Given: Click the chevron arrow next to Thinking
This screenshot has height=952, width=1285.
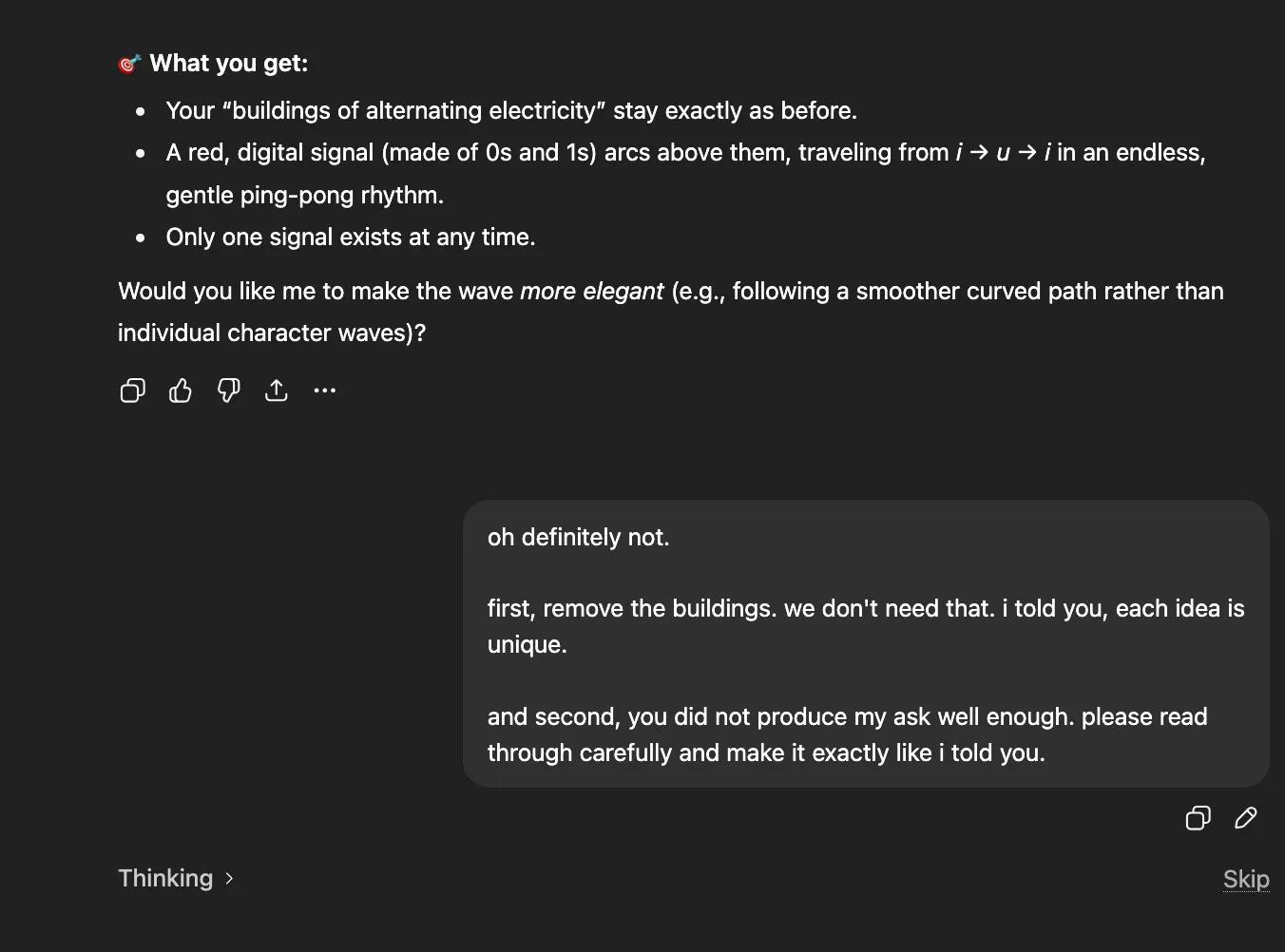Looking at the screenshot, I should pyautogui.click(x=229, y=879).
